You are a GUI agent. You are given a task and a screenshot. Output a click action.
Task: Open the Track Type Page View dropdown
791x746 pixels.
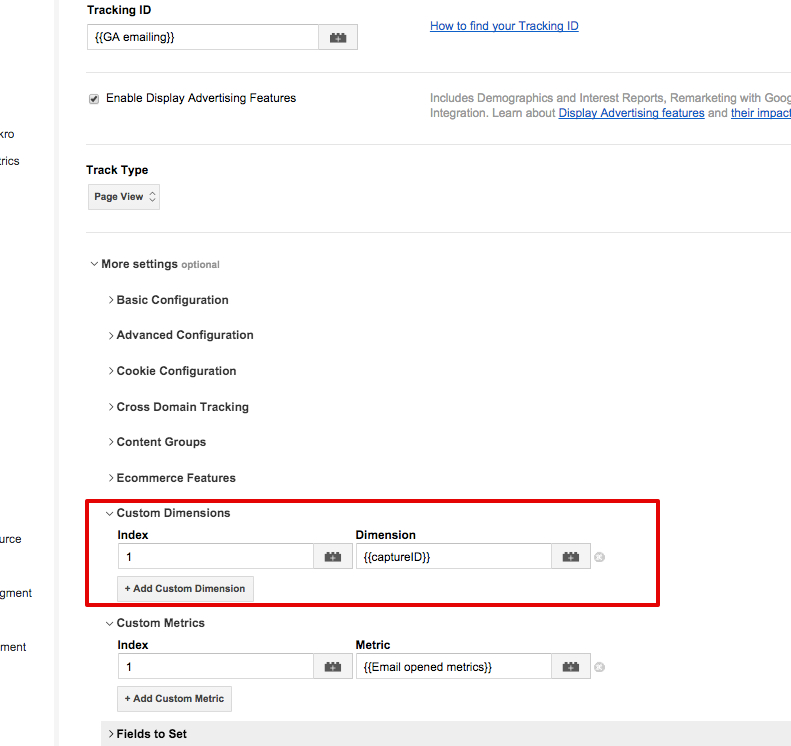[124, 197]
